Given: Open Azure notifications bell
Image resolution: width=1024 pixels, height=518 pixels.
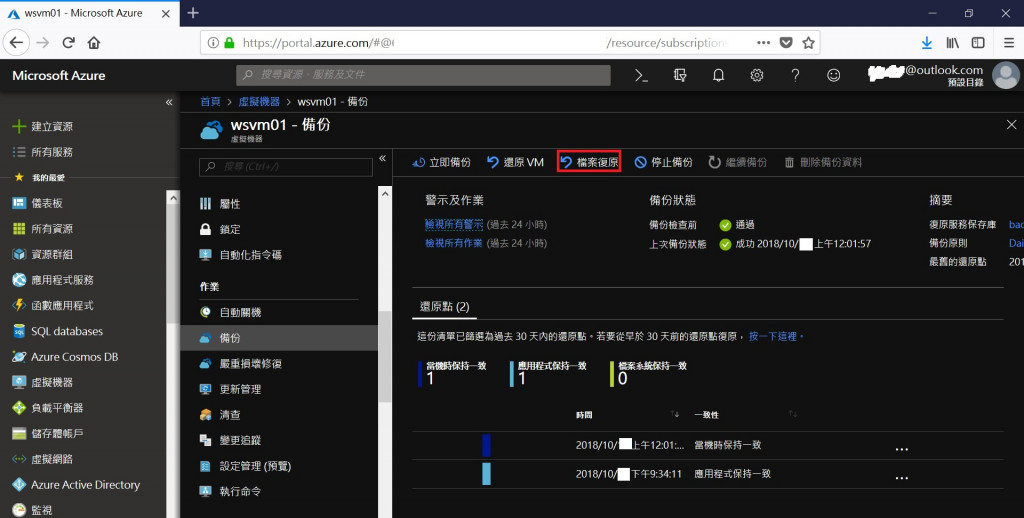Looking at the screenshot, I should (718, 76).
